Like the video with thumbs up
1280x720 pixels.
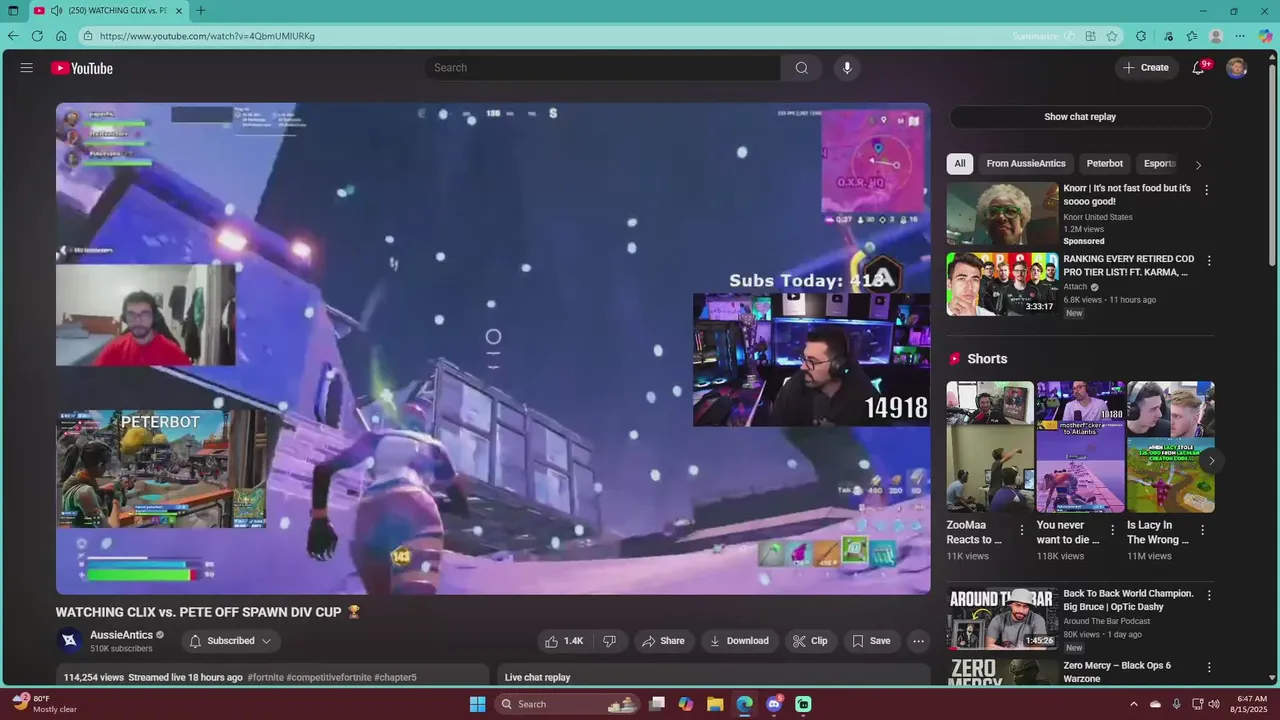[x=563, y=641]
